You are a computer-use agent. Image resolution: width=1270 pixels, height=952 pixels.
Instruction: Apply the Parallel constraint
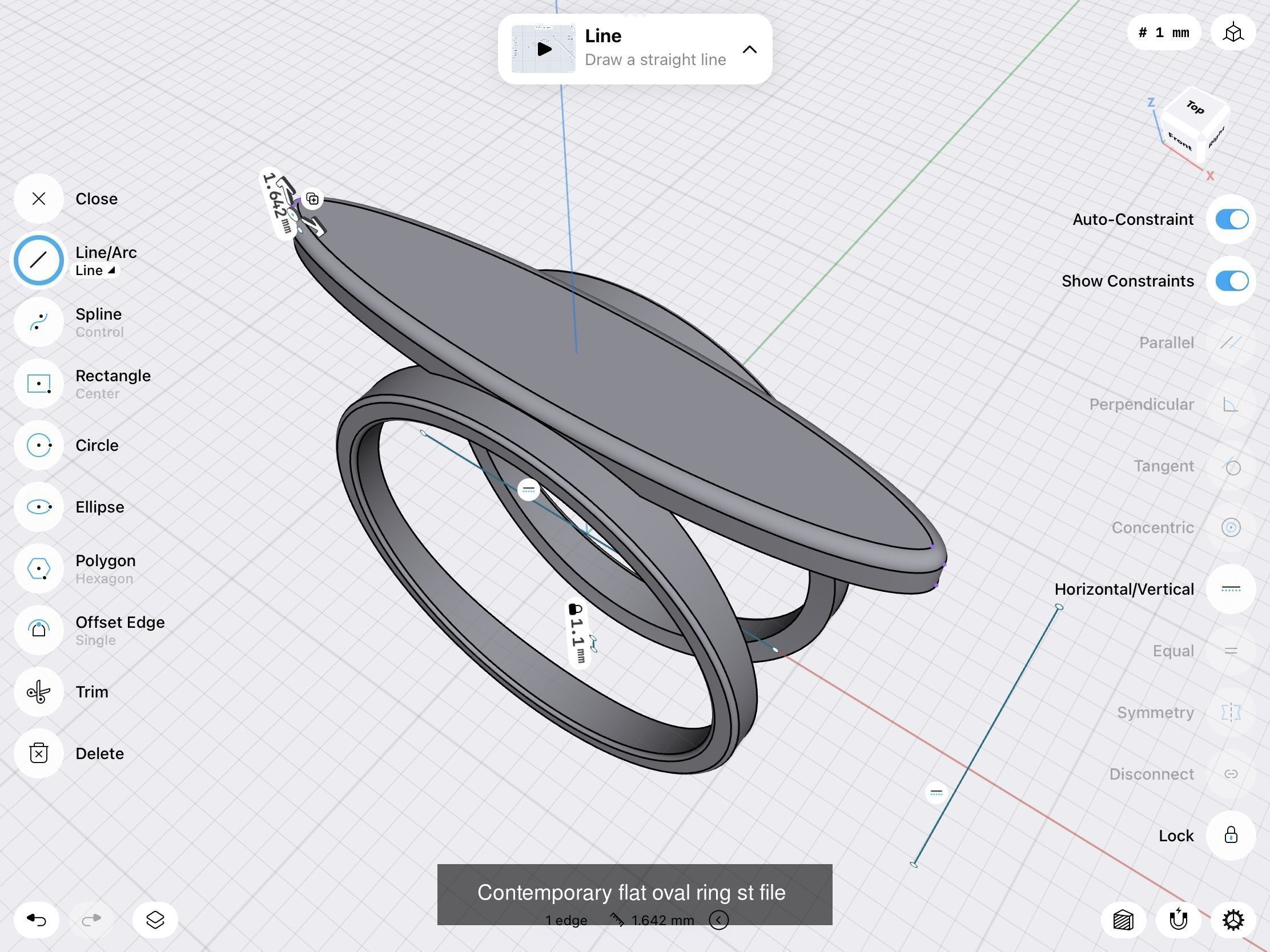[x=1231, y=342]
